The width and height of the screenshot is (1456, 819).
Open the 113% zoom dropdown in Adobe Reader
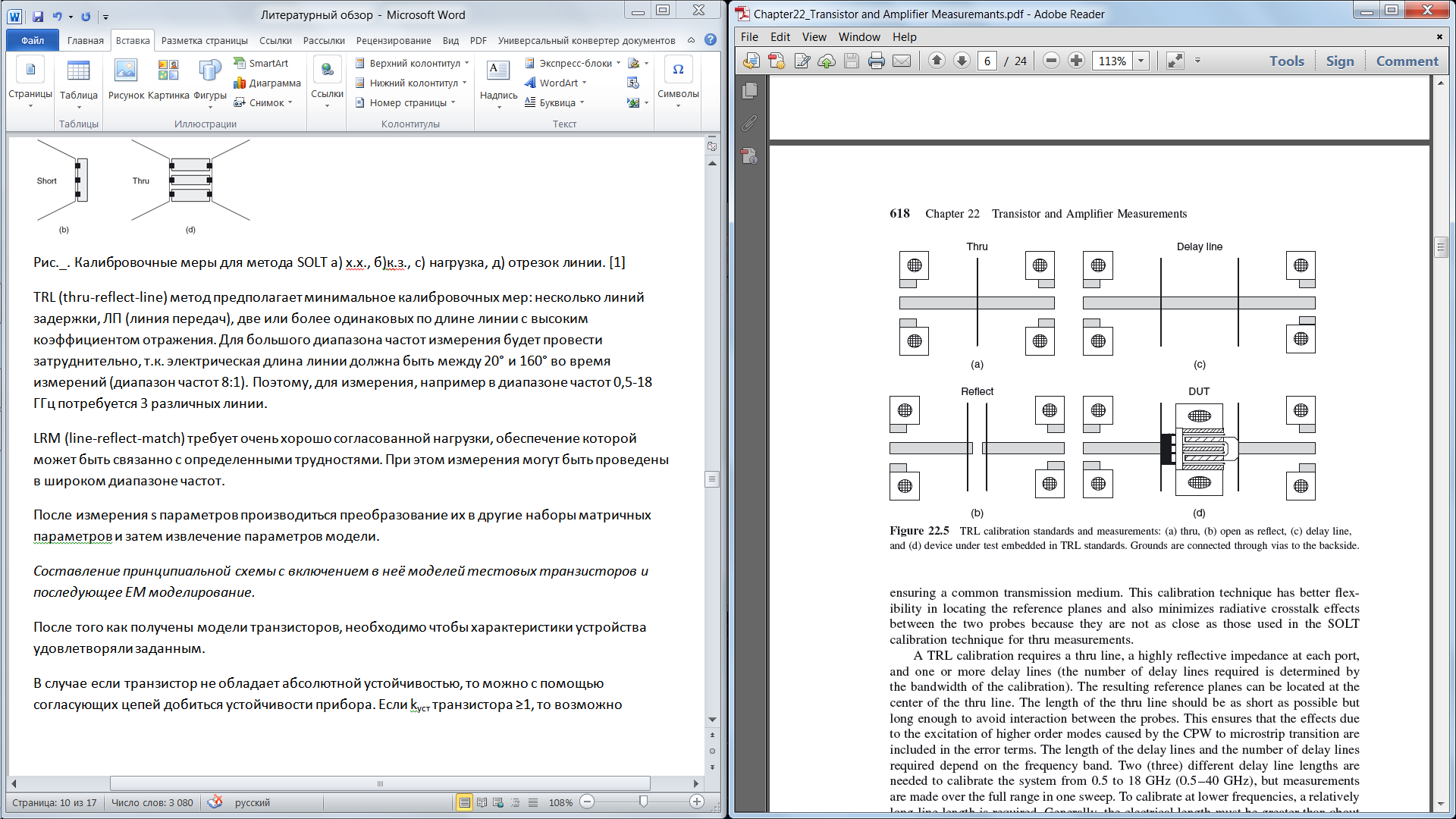(x=1141, y=61)
